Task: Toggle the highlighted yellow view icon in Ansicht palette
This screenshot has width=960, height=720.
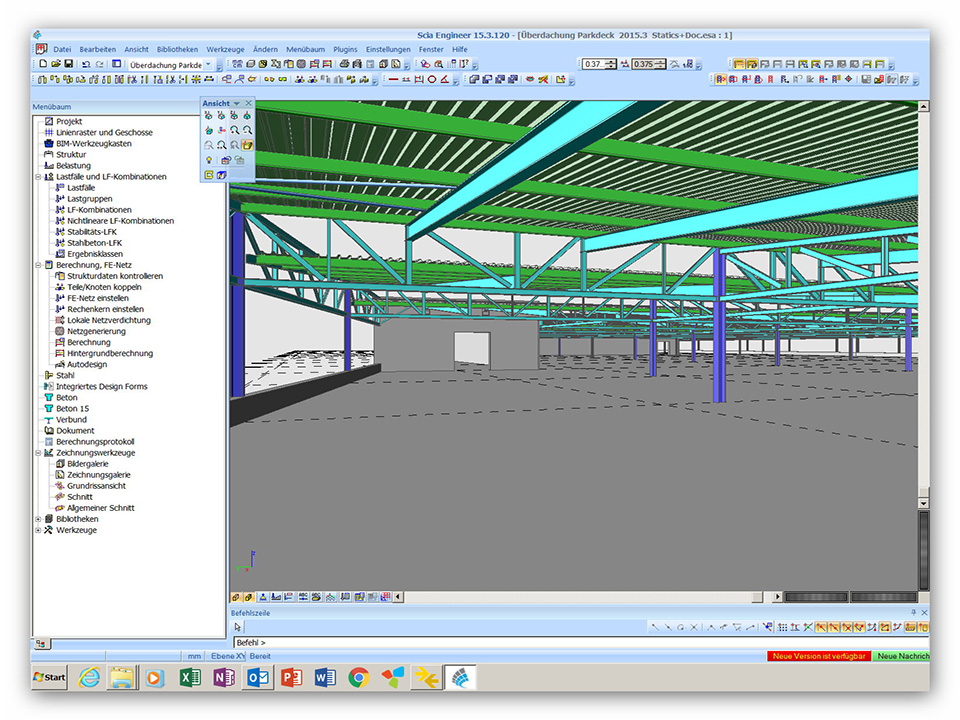Action: coord(247,145)
